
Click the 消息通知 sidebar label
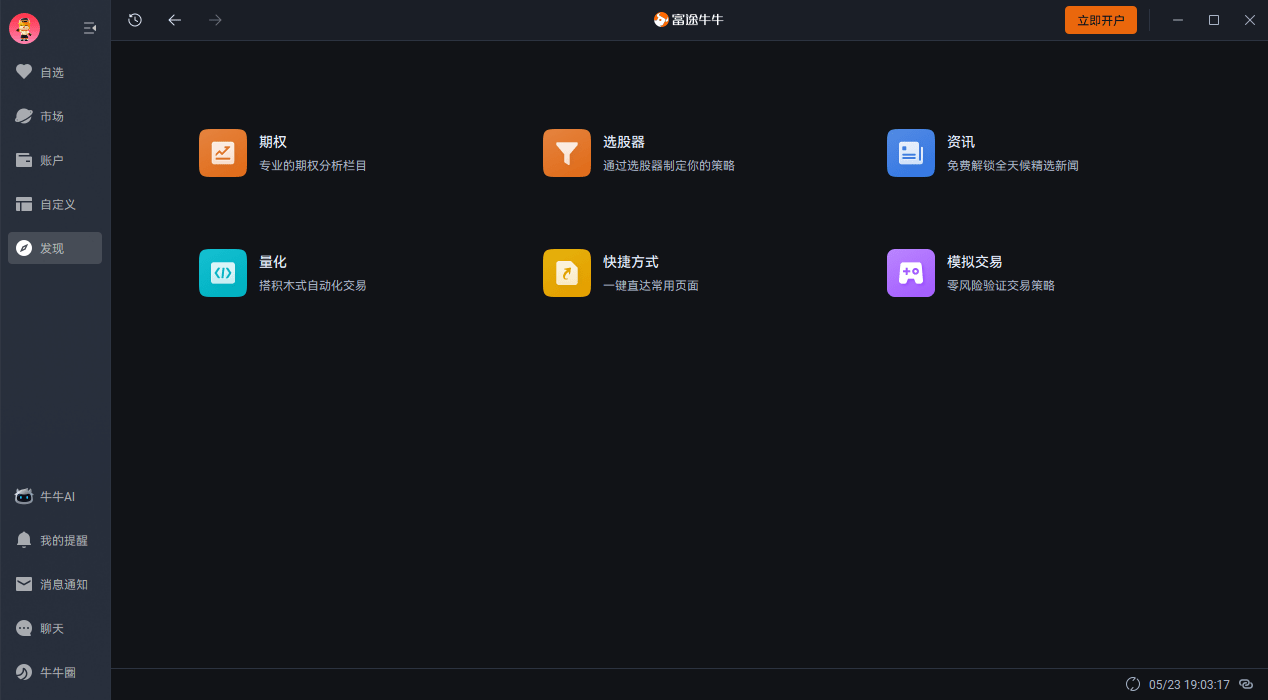pos(64,584)
